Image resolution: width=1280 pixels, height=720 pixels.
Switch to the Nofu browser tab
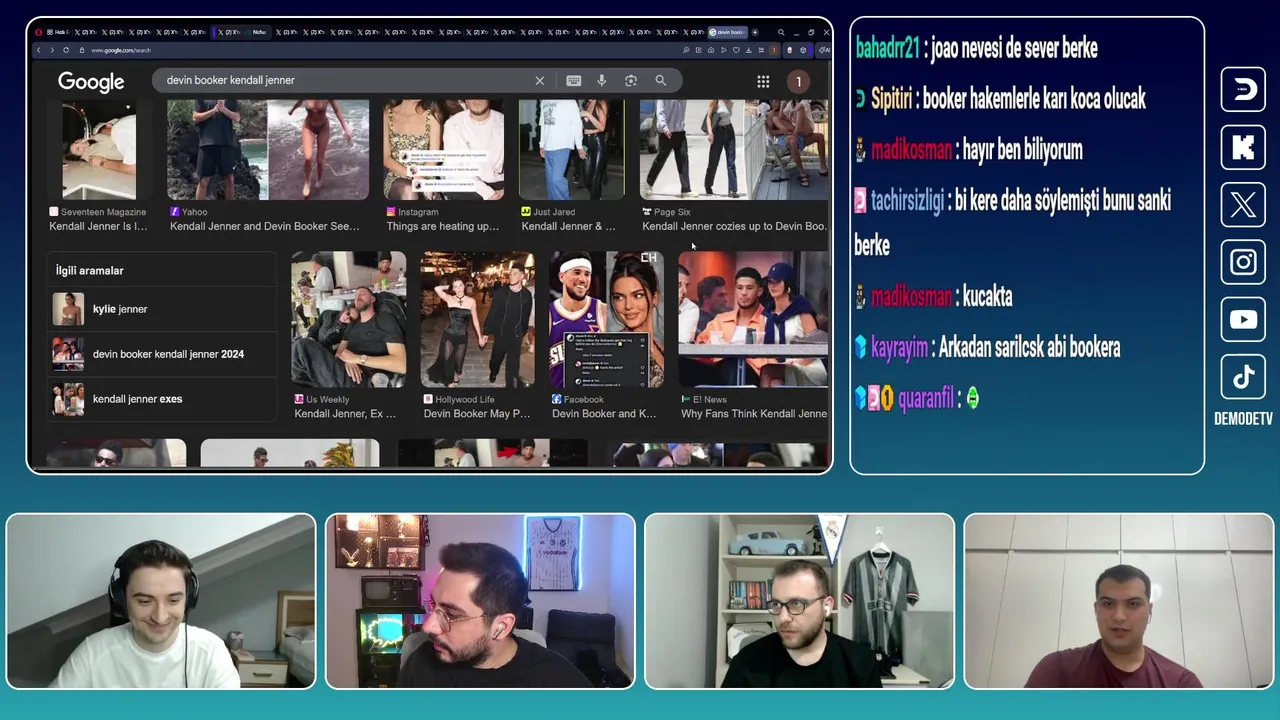coord(258,32)
